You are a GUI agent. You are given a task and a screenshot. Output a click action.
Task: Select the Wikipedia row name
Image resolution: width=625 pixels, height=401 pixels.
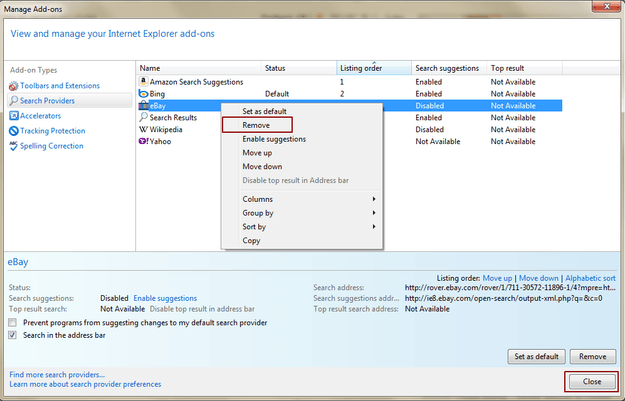coord(166,130)
